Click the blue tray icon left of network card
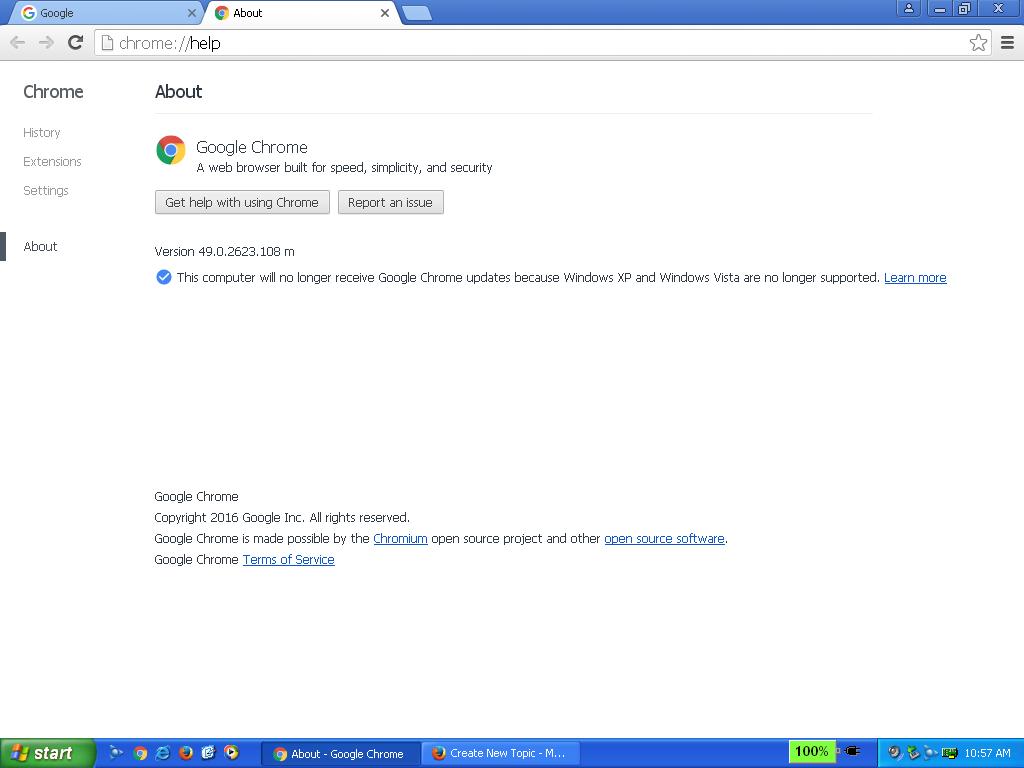 pyautogui.click(x=931, y=753)
